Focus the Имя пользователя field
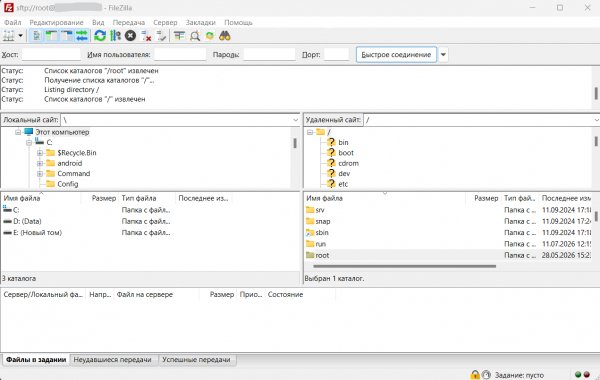Image resolution: width=600 pixels, height=380 pixels. pos(180,54)
